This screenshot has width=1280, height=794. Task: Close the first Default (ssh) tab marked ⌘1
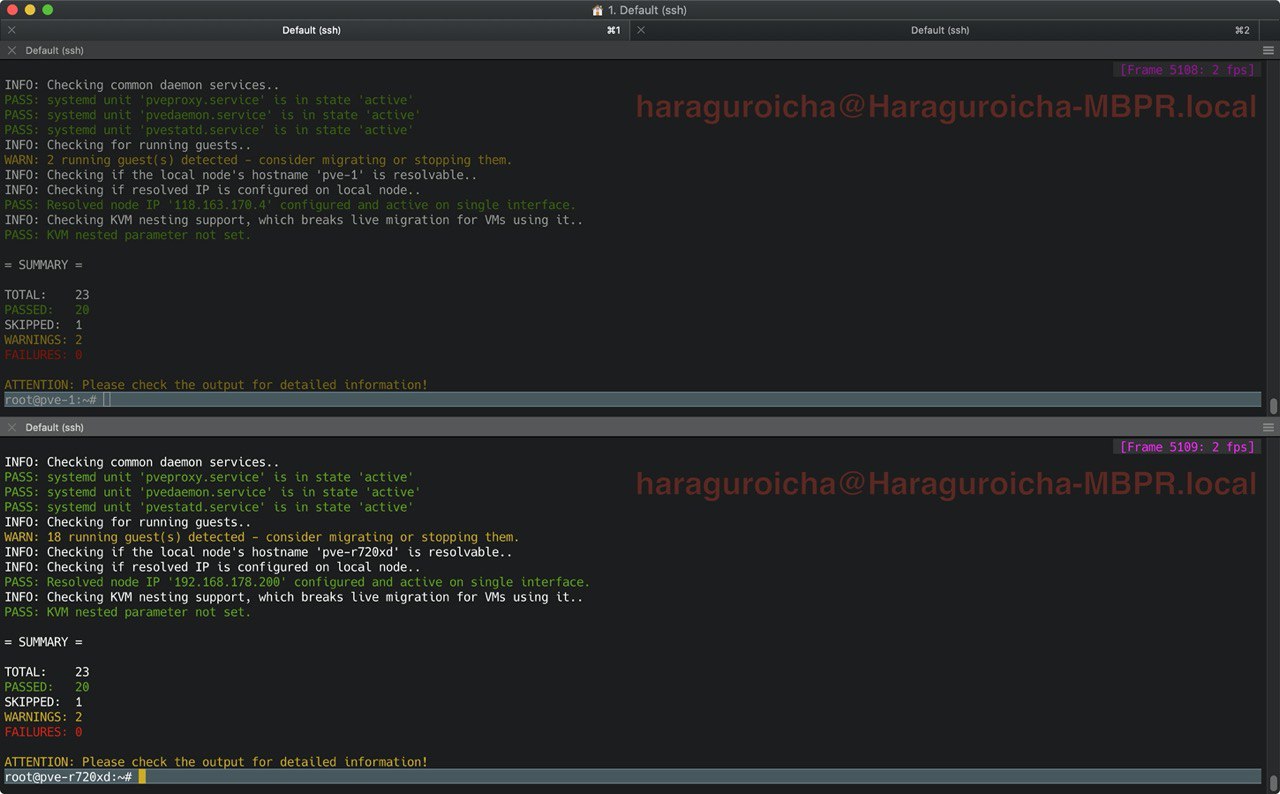tap(12, 30)
